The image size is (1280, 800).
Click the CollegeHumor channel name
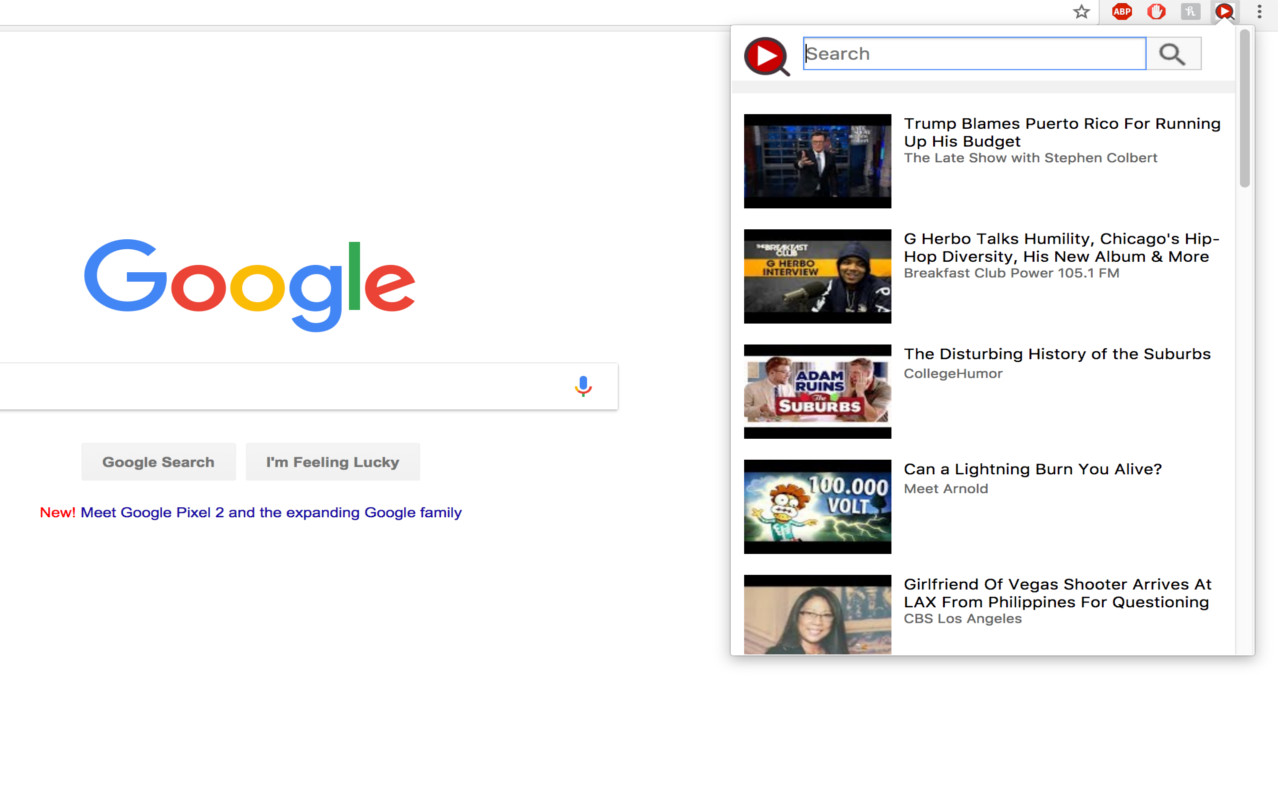[953, 374]
